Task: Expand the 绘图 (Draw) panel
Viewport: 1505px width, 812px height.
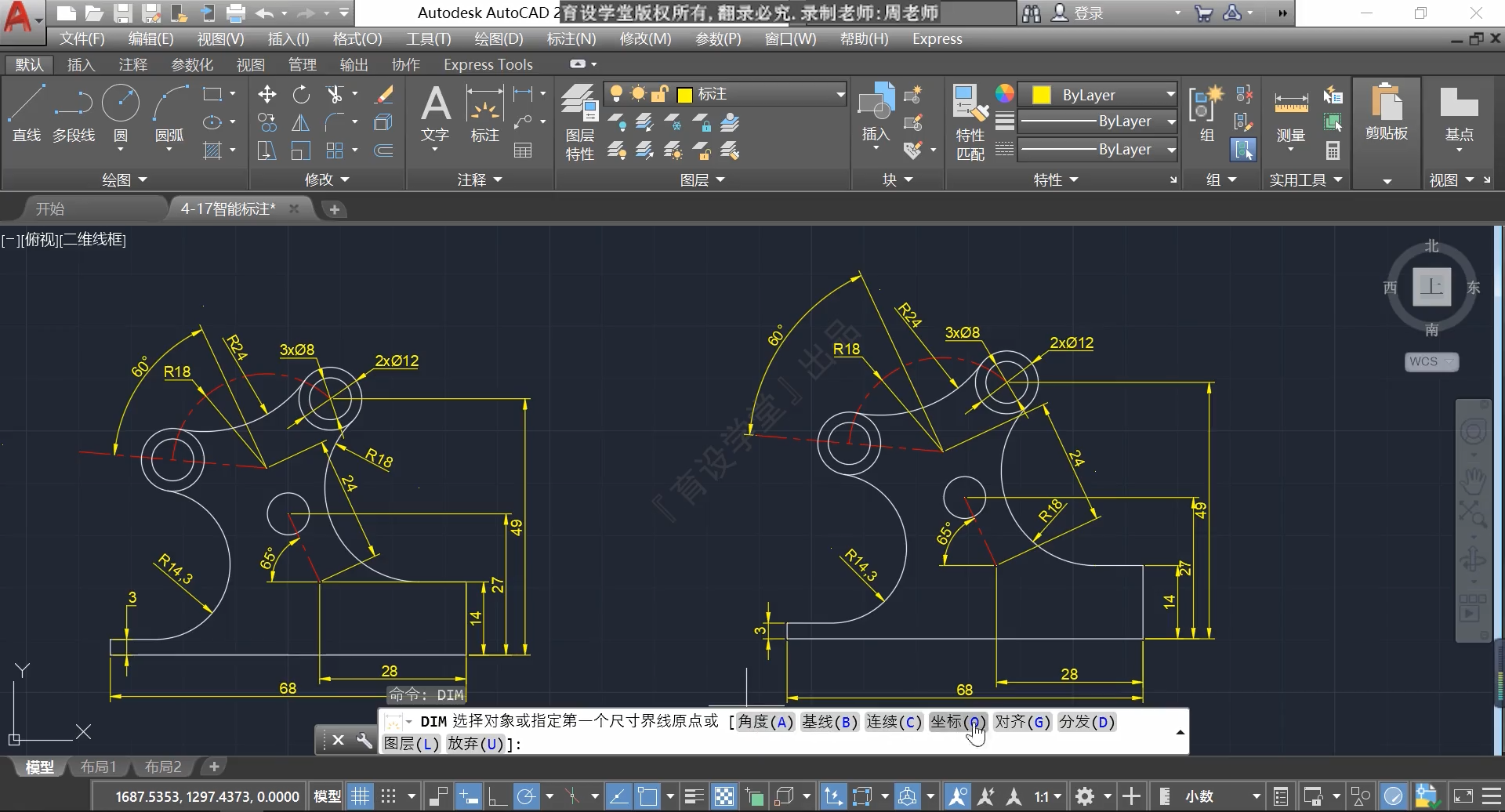Action: [x=124, y=179]
